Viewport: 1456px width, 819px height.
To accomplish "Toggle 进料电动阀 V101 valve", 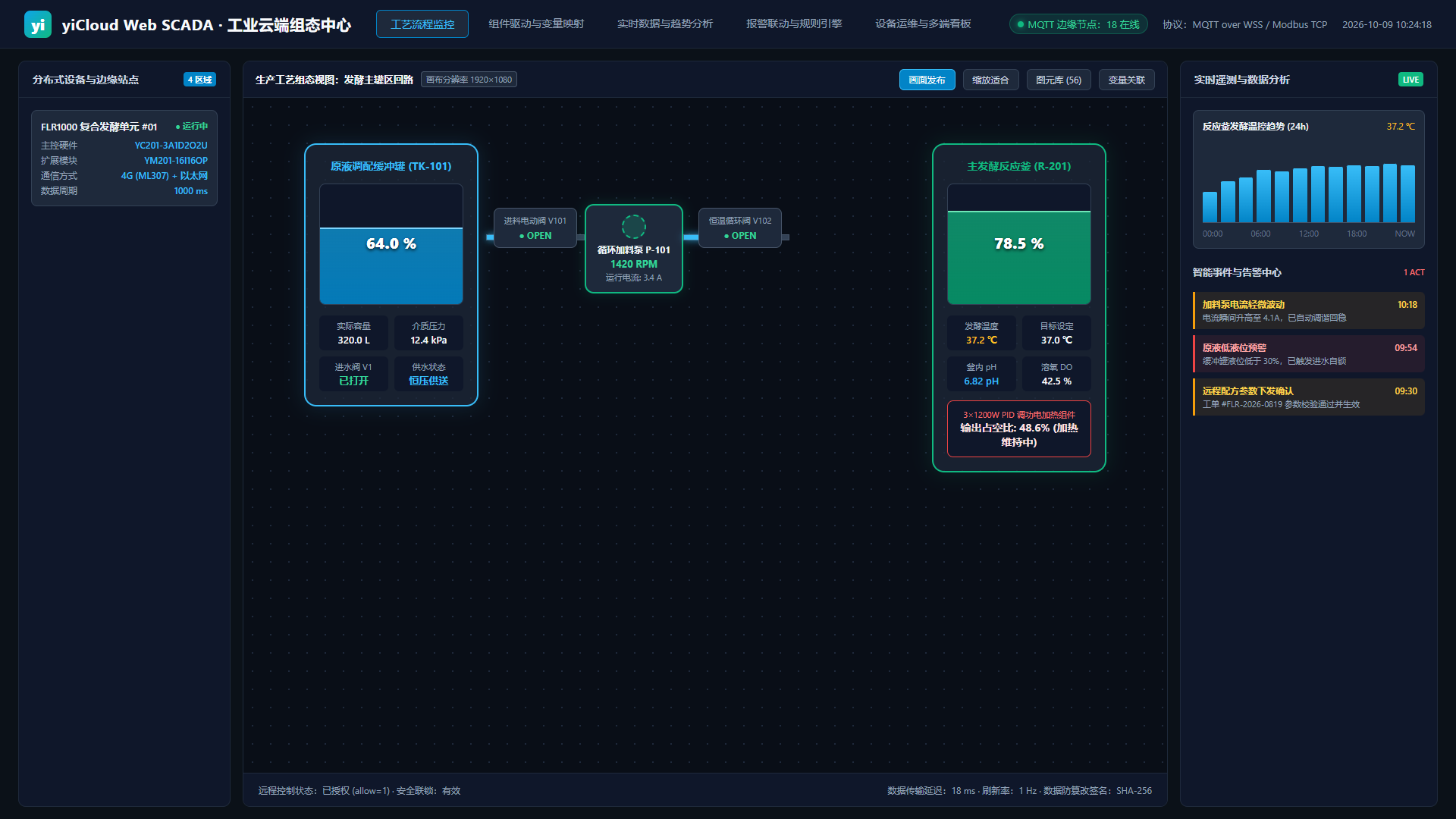I will point(535,228).
